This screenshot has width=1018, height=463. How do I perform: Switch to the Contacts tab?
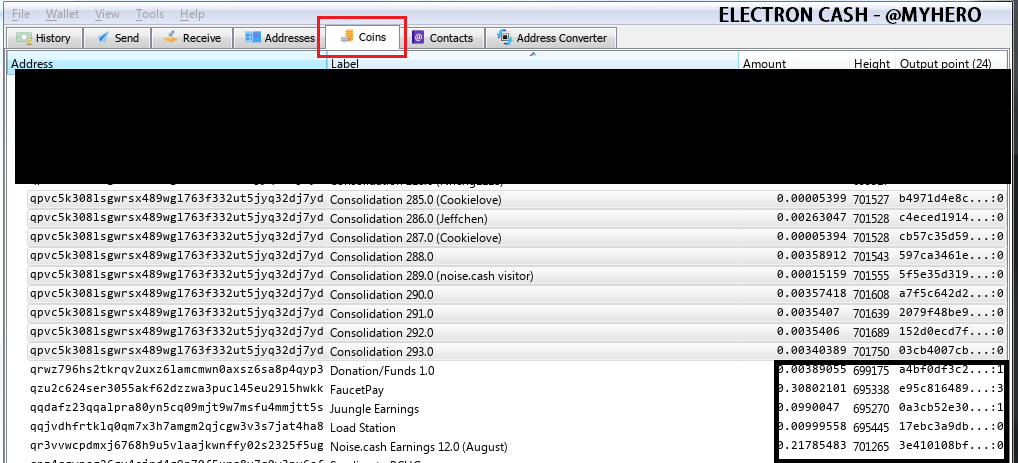click(x=443, y=38)
